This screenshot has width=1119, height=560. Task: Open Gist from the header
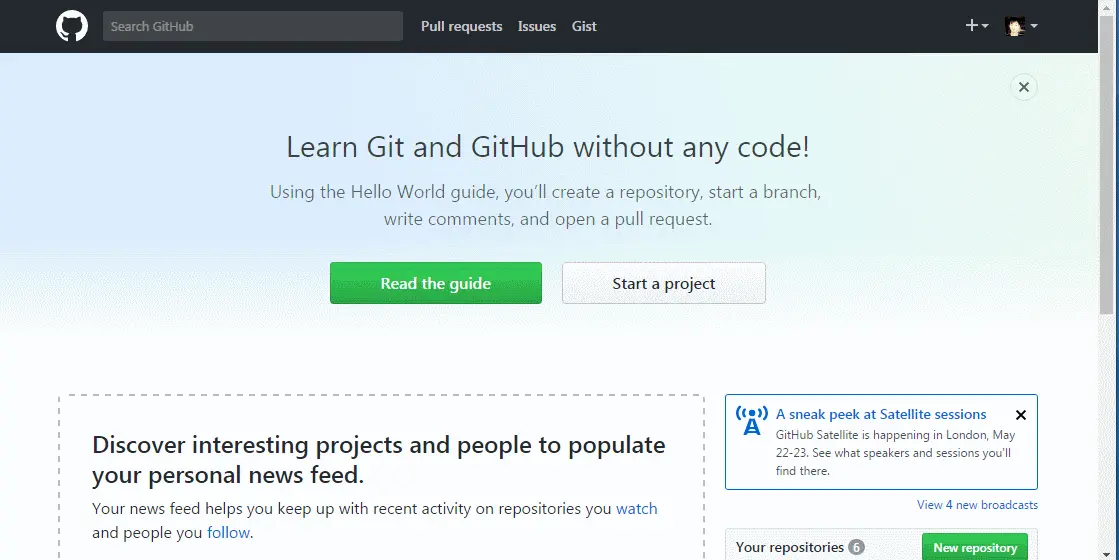tap(584, 26)
